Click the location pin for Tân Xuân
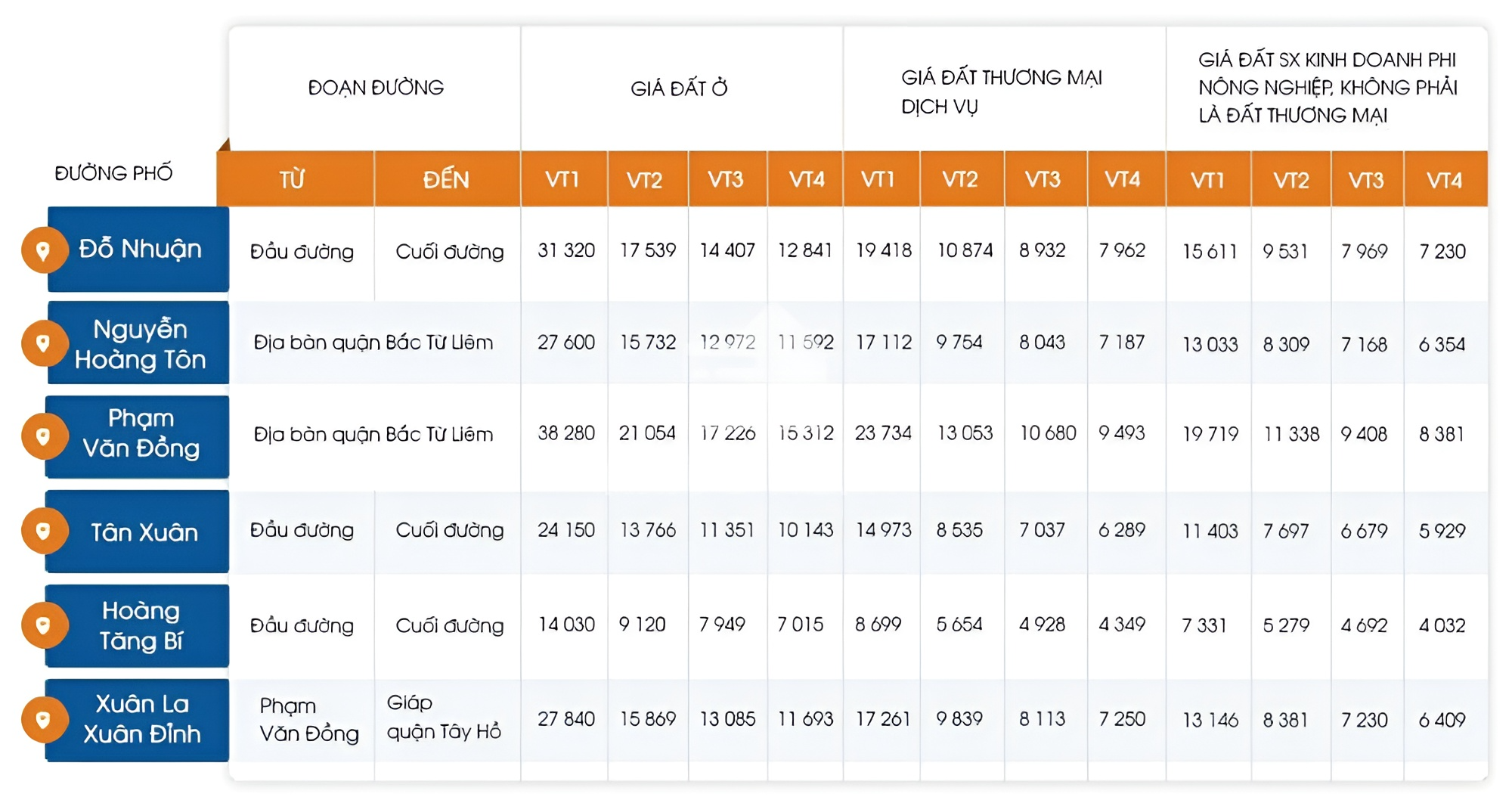Viewport: 1512px width, 800px height. tap(44, 531)
